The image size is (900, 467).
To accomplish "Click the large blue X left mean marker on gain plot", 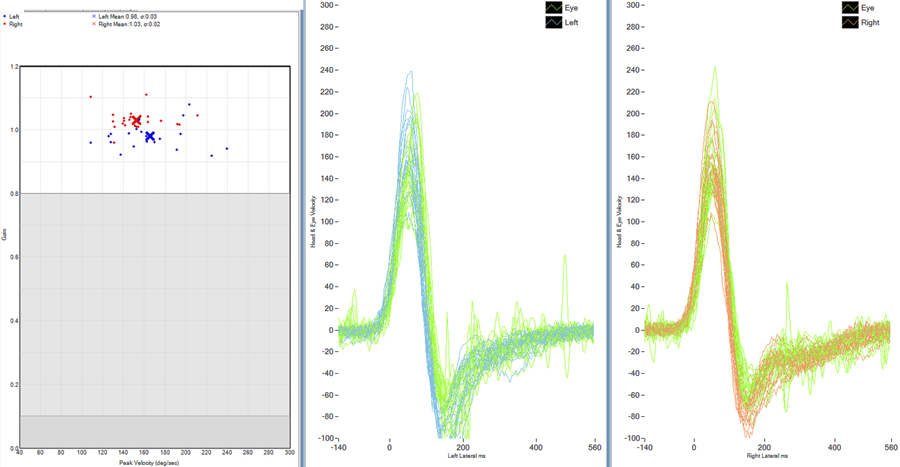I will pyautogui.click(x=150, y=136).
